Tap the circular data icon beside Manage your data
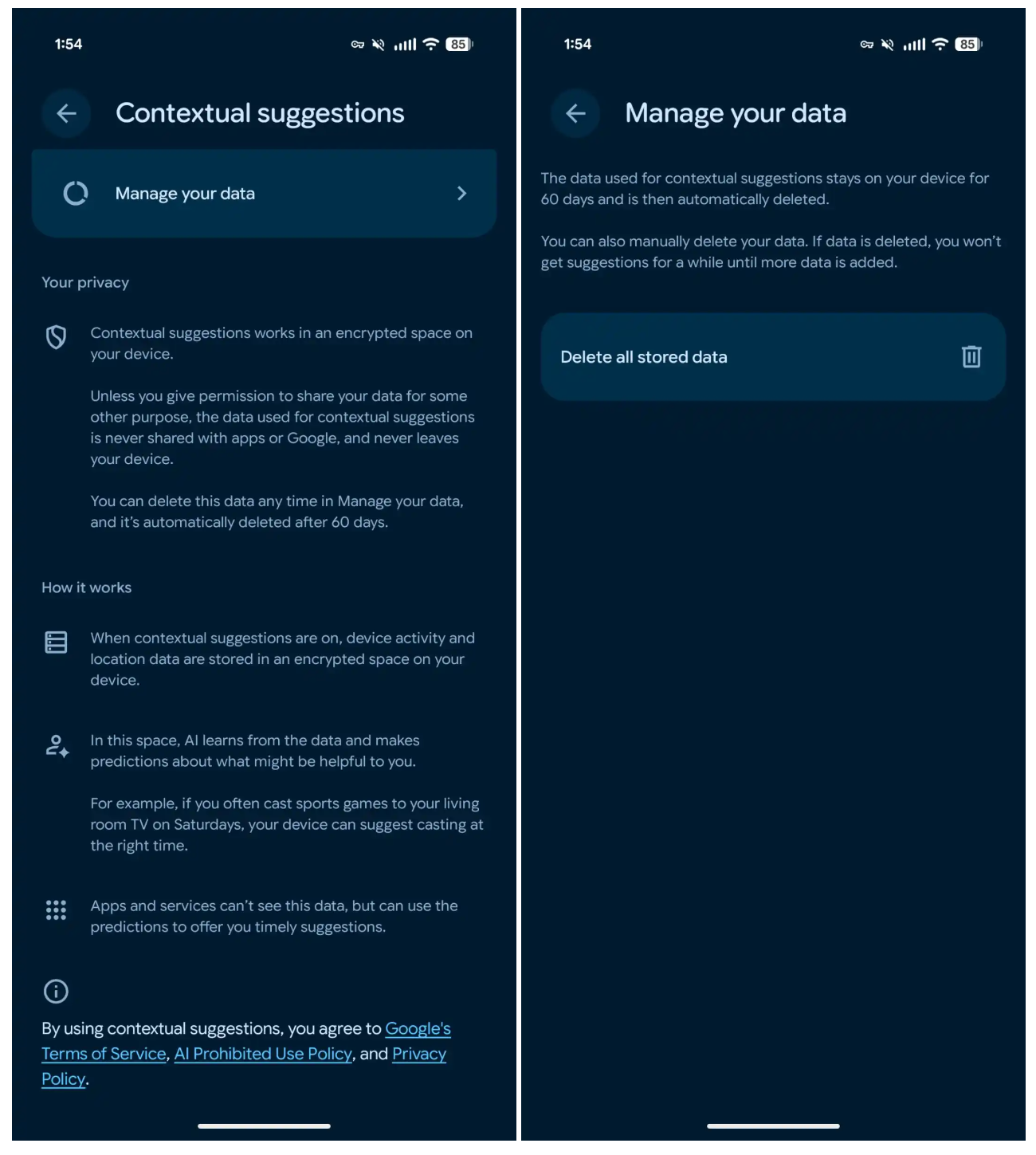 pyautogui.click(x=76, y=193)
